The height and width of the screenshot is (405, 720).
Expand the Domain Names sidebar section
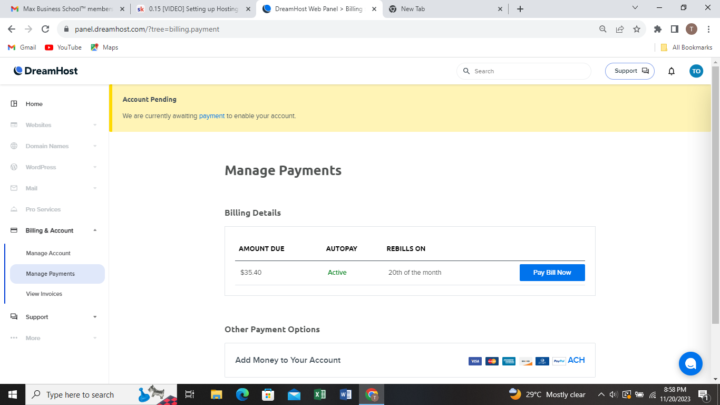tap(54, 146)
